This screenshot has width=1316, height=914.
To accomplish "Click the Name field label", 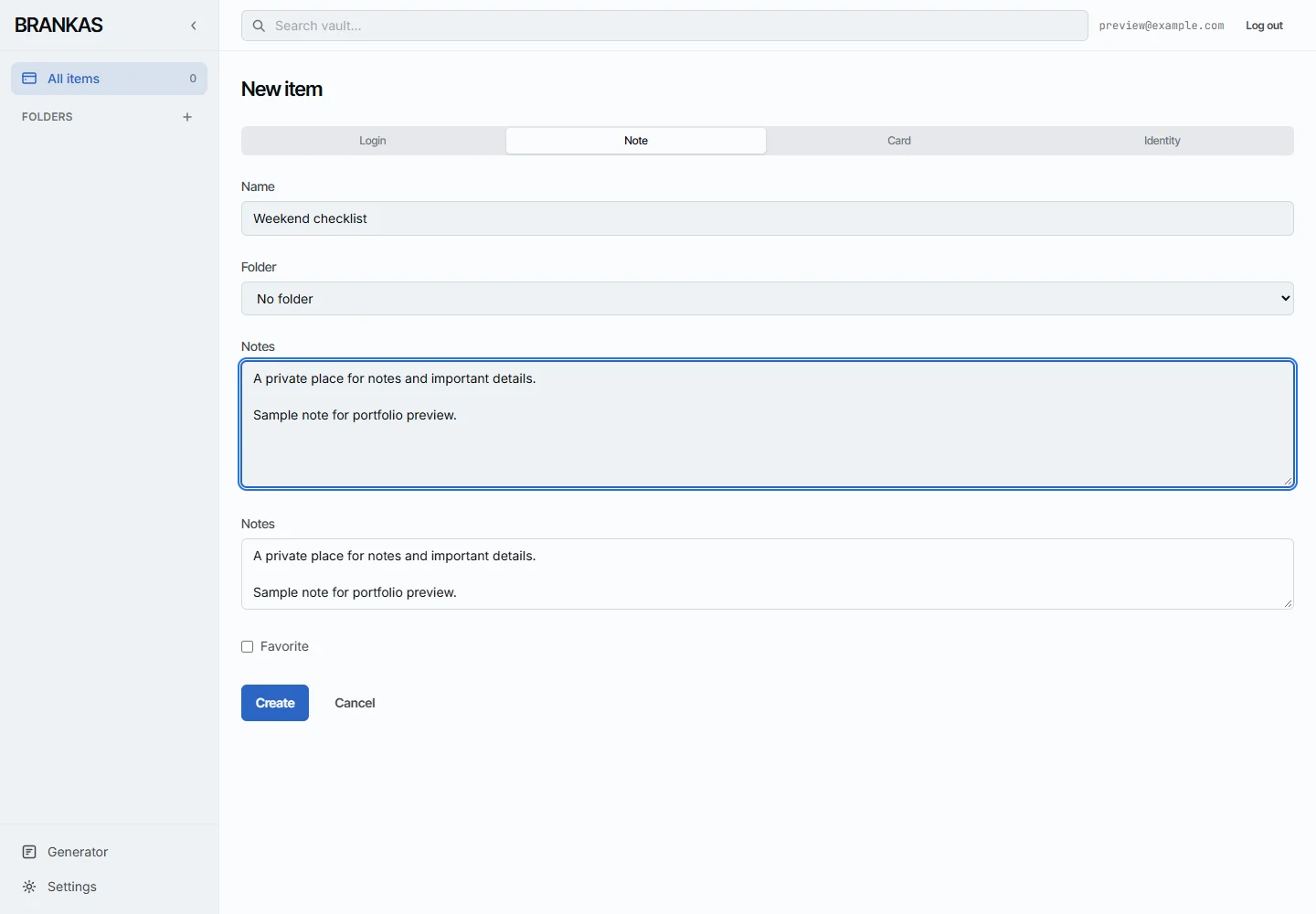I will (x=258, y=186).
